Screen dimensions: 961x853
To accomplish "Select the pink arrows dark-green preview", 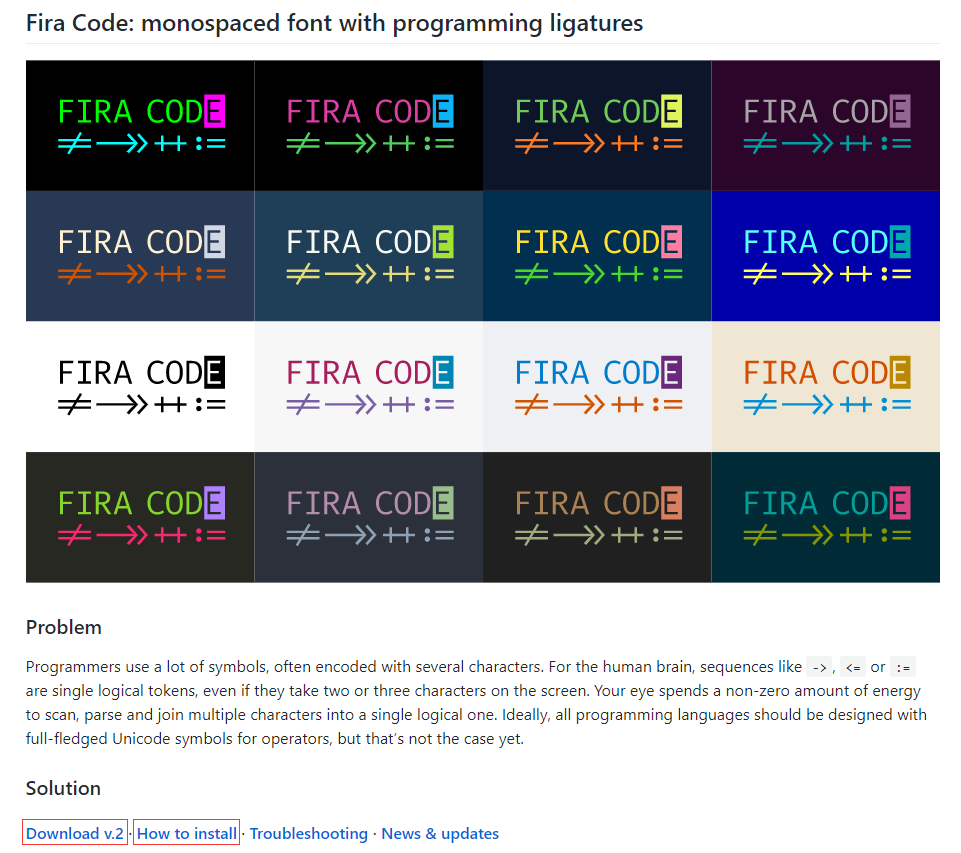I will (140, 517).
